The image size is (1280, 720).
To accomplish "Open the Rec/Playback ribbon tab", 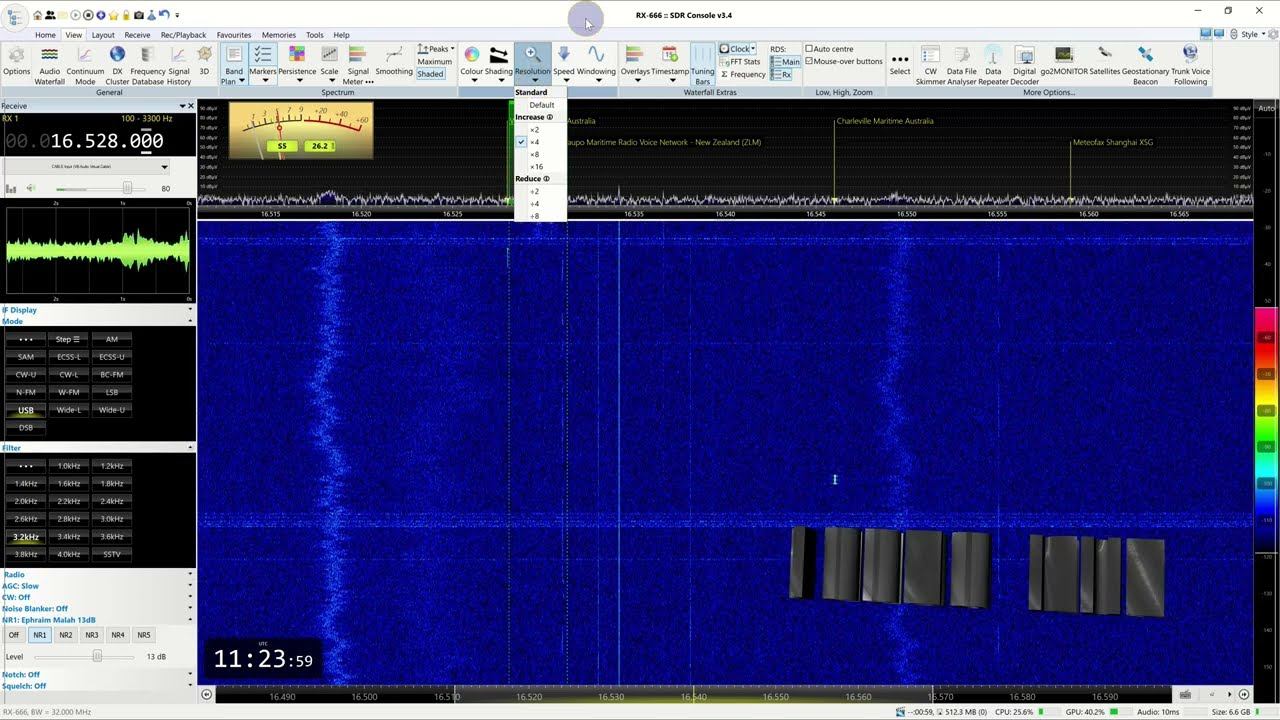I will (183, 35).
